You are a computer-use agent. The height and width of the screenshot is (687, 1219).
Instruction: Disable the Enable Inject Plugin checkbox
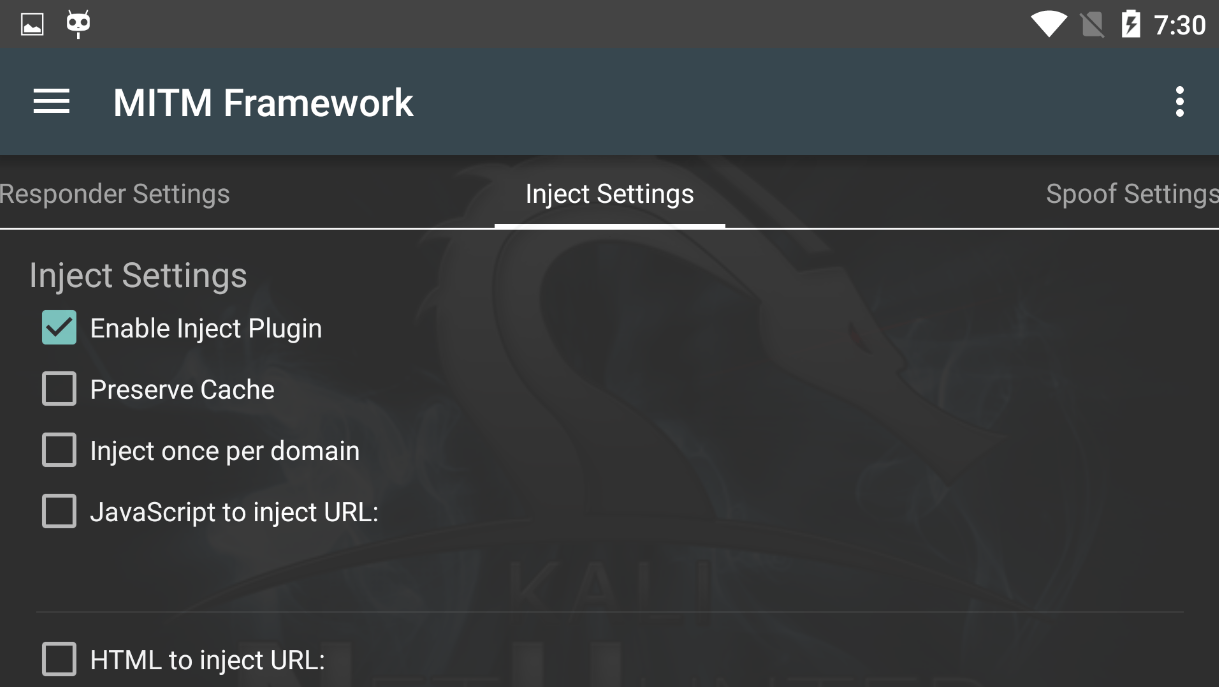59,328
